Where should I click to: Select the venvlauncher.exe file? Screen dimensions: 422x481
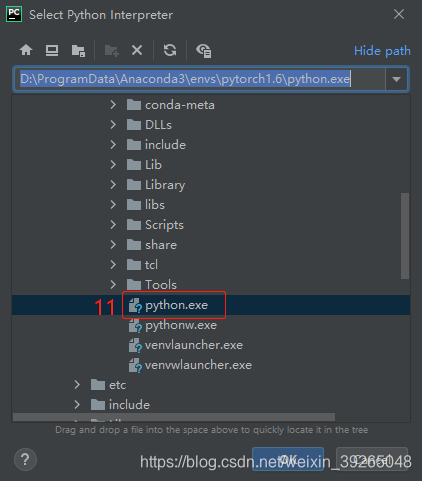[211, 345]
